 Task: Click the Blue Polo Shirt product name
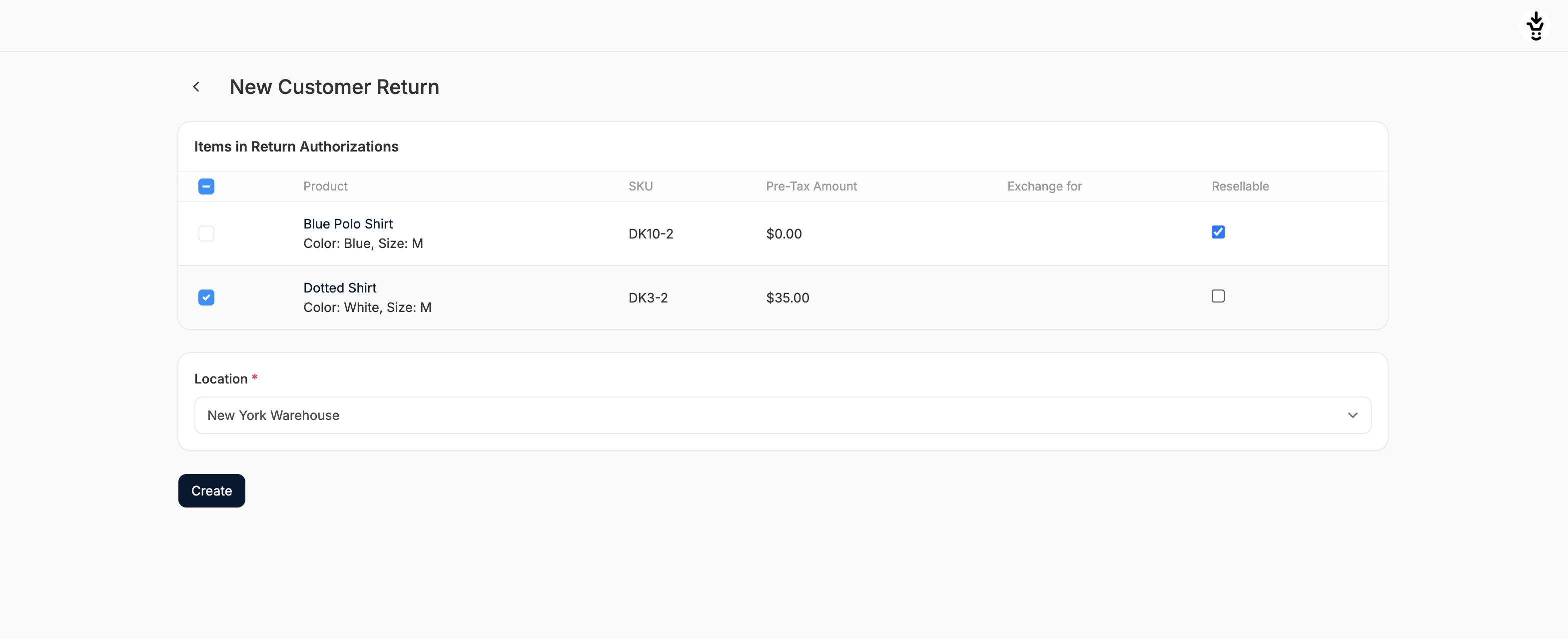(348, 223)
